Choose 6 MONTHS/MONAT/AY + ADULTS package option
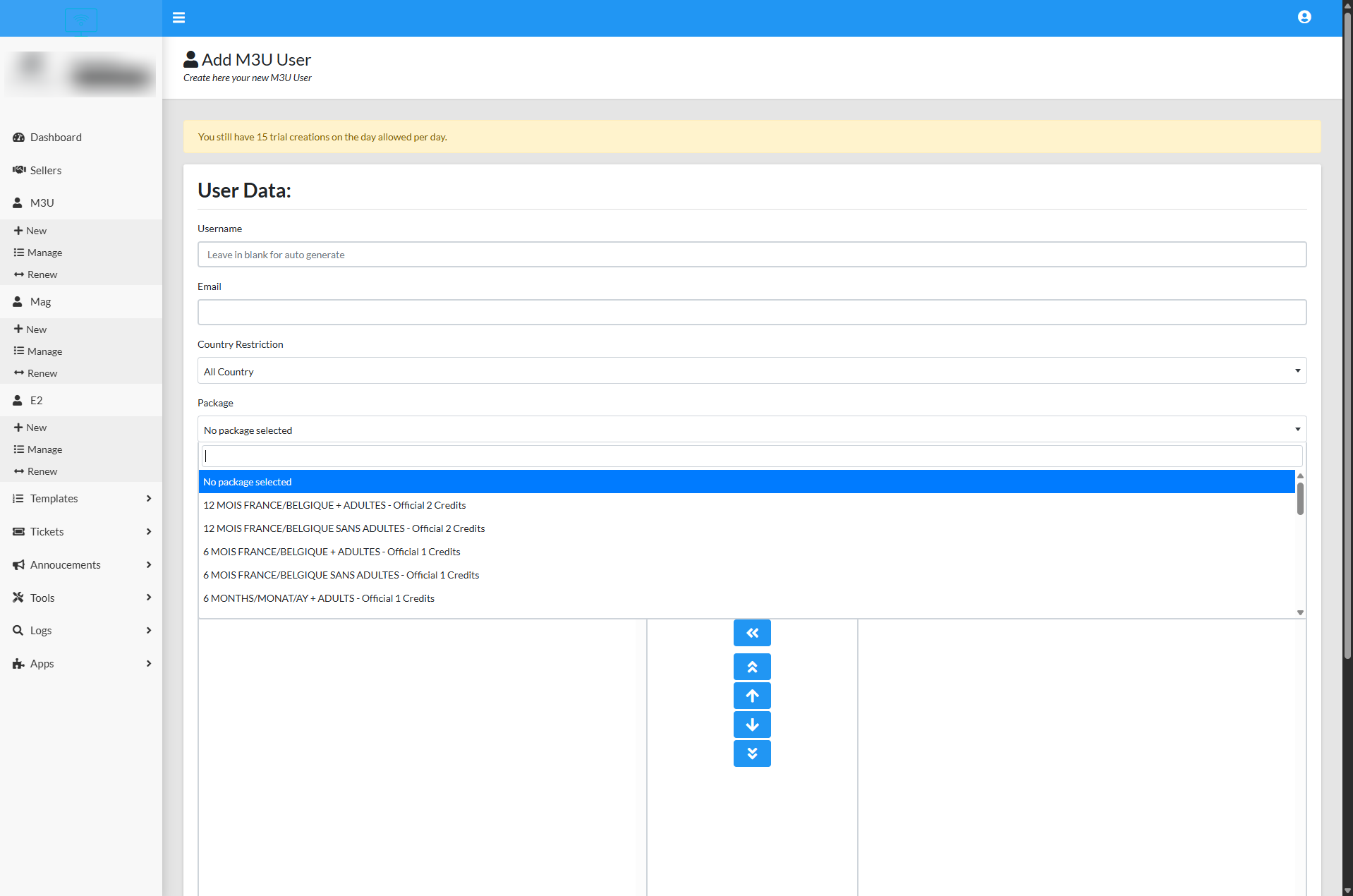Screen dimensions: 1353x896 319,598
